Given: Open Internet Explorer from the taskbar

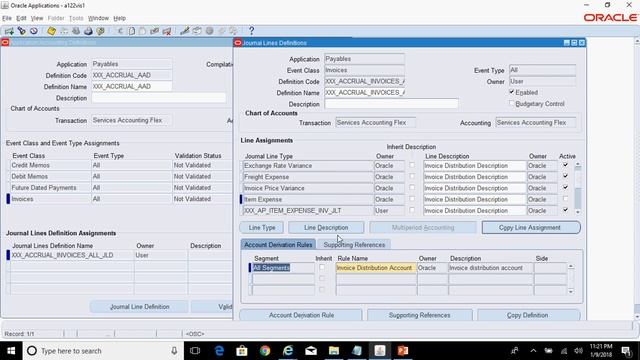Looking at the screenshot, I should pos(288,351).
